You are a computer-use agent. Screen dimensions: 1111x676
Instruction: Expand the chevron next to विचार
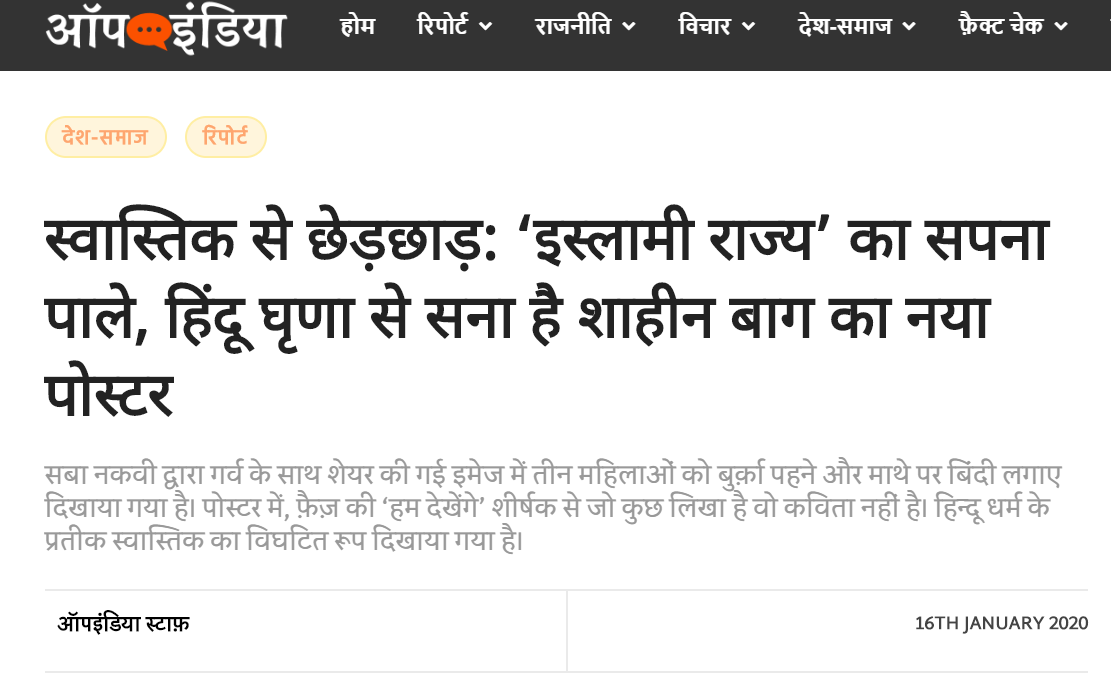tap(748, 27)
